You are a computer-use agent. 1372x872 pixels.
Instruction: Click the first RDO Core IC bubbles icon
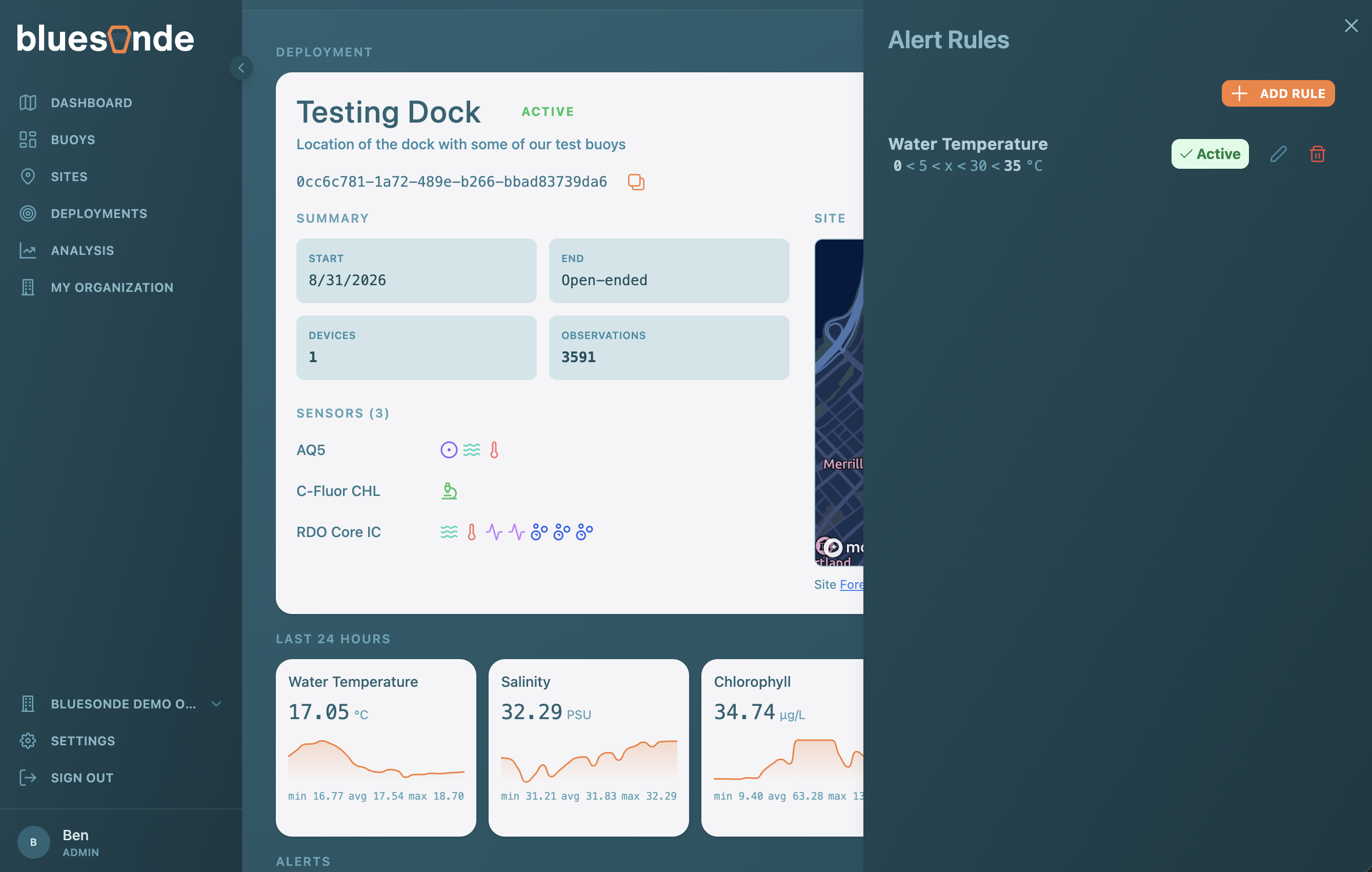pos(539,532)
